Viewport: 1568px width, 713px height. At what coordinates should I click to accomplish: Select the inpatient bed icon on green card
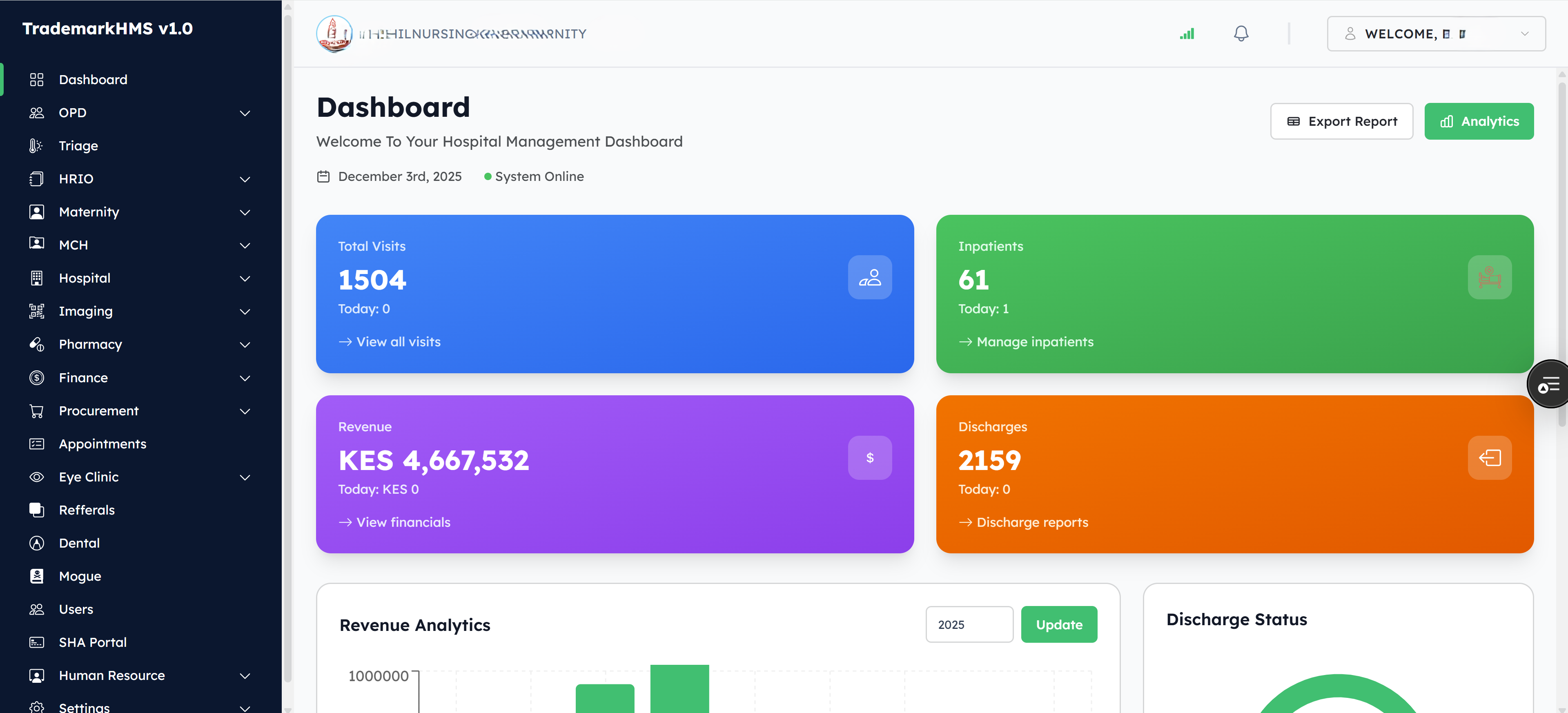tap(1490, 278)
